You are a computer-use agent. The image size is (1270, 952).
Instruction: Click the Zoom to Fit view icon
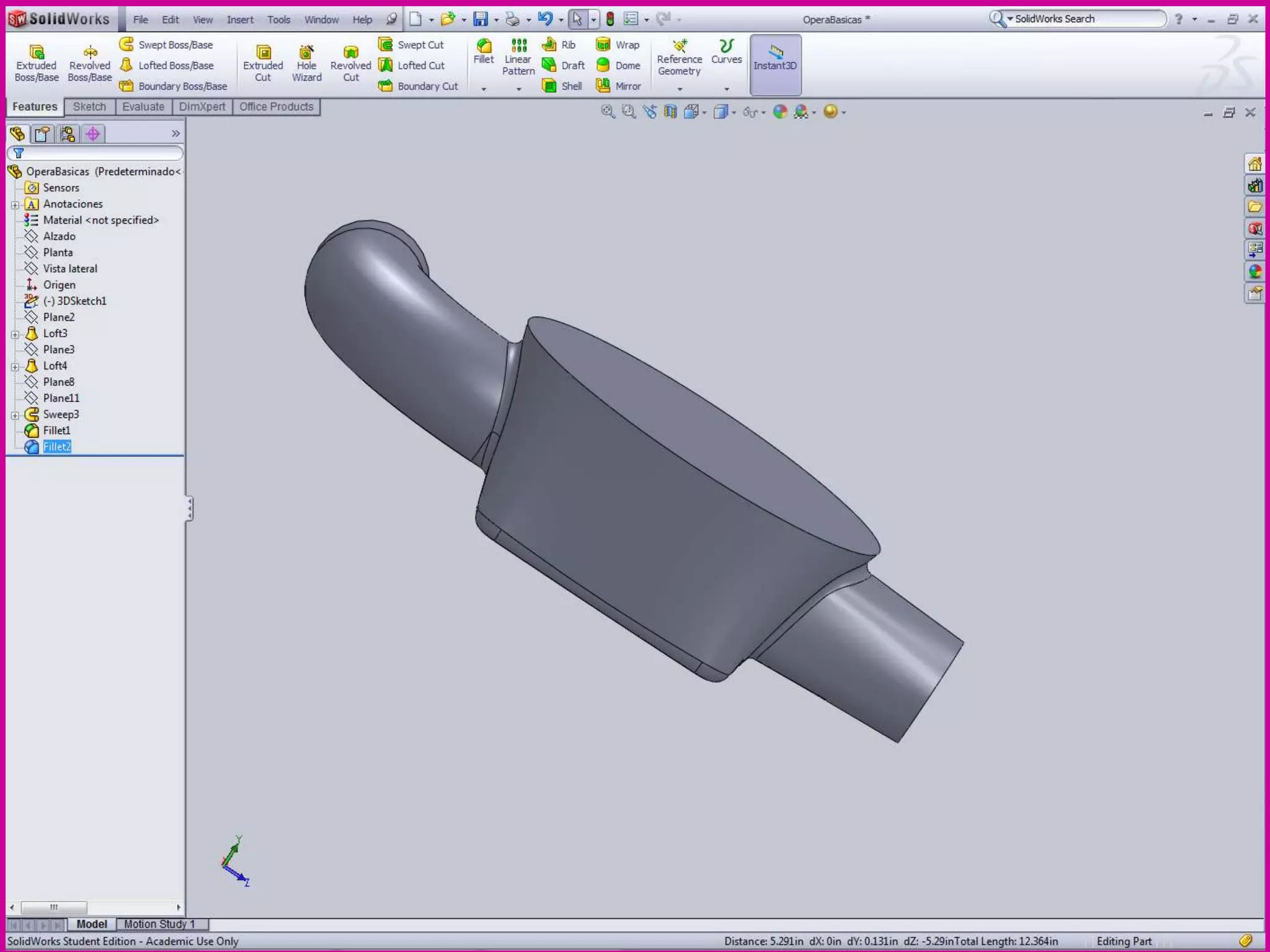(608, 112)
